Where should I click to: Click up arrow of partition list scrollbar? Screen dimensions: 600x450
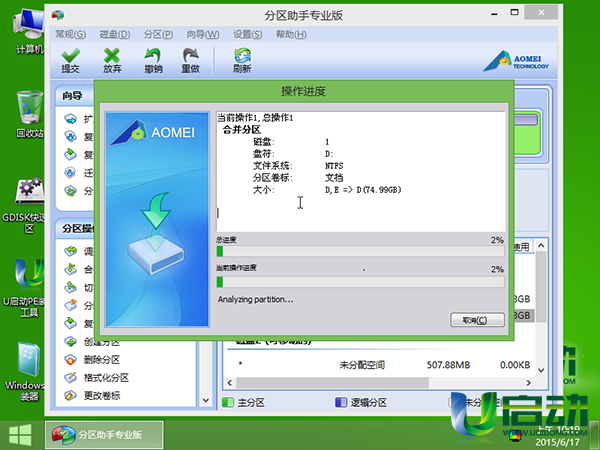pyautogui.click(x=541, y=245)
